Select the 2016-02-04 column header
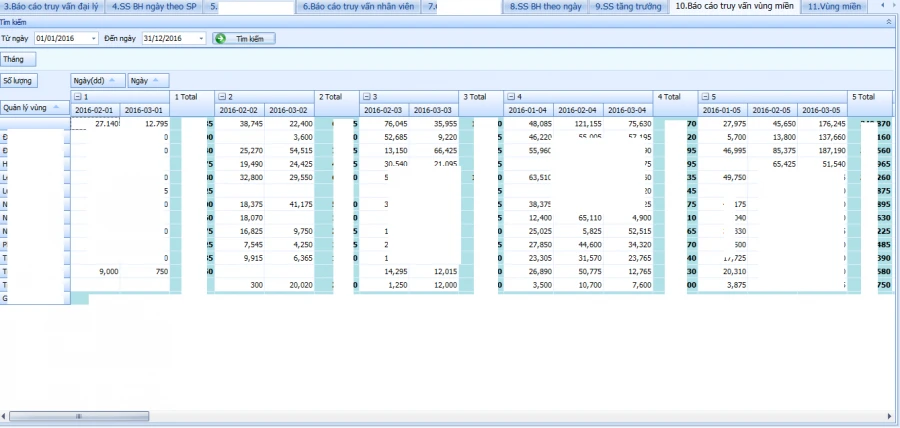900x428 pixels. (x=578, y=110)
